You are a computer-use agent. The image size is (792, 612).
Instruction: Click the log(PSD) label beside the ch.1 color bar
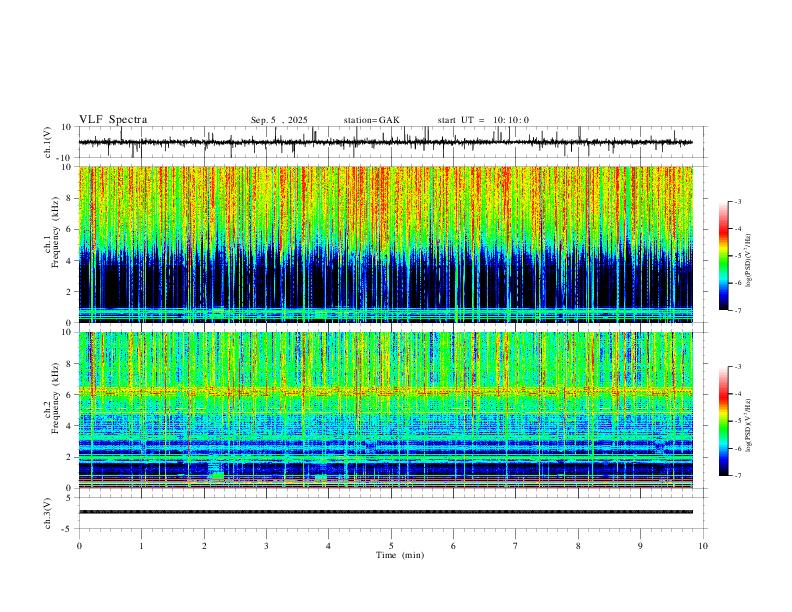(x=749, y=261)
